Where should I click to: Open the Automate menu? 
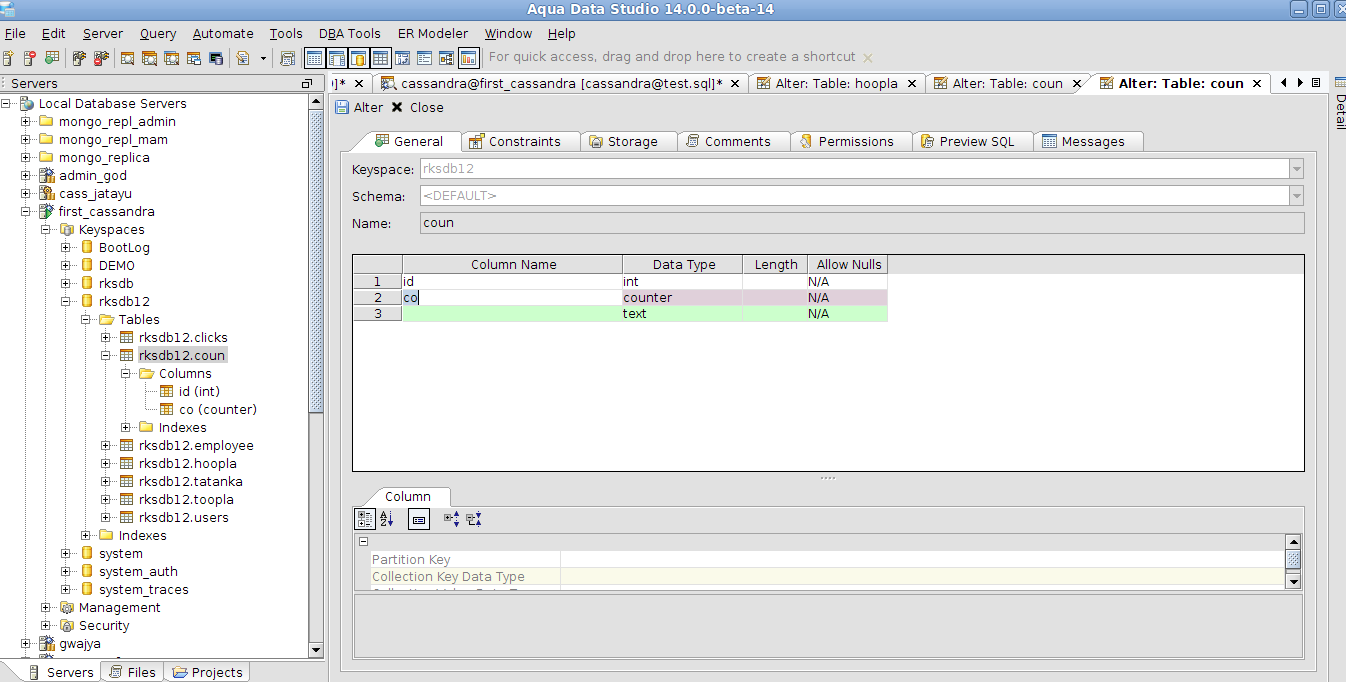223,33
